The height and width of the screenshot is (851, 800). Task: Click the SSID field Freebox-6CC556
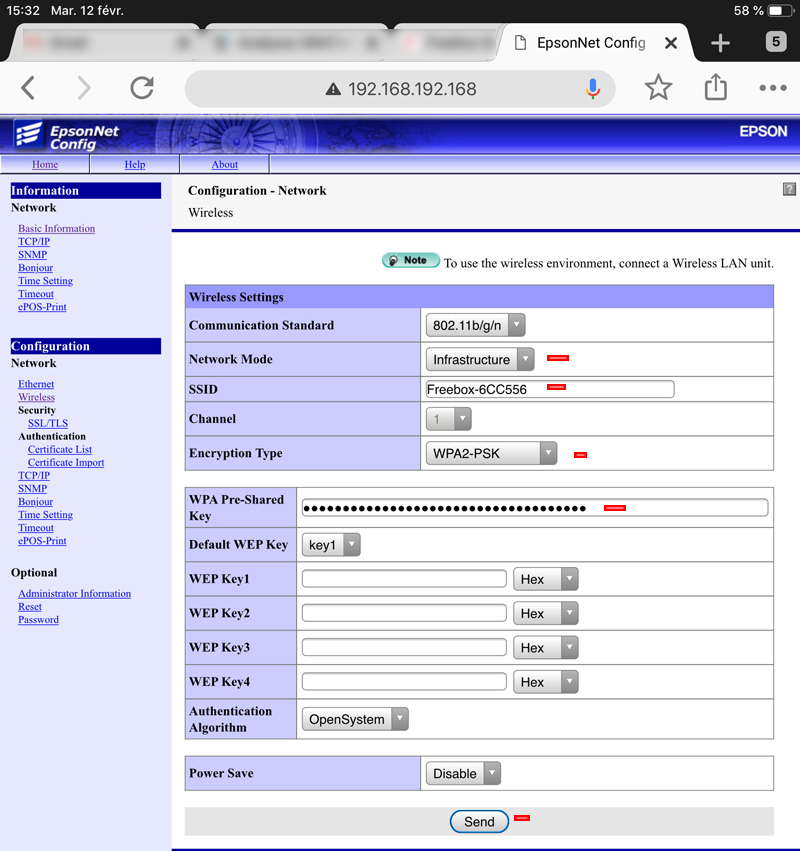pyautogui.click(x=550, y=389)
